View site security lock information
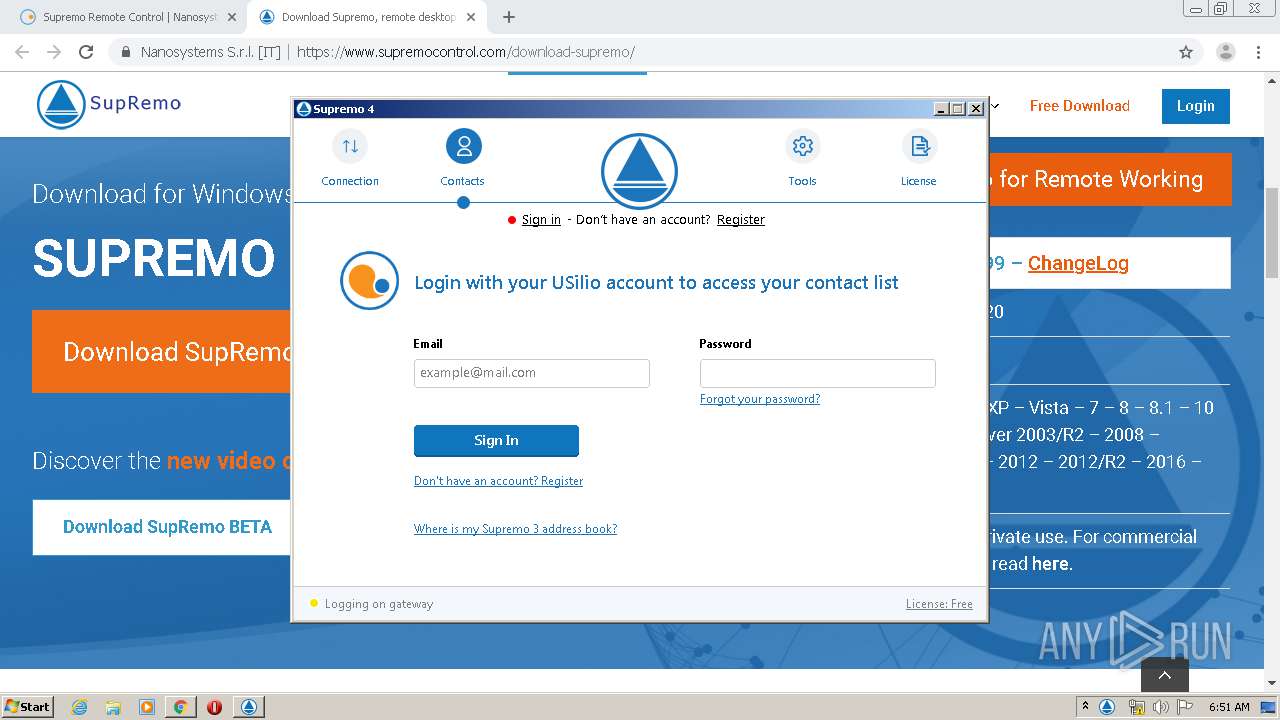This screenshot has width=1280, height=720. pos(126,52)
